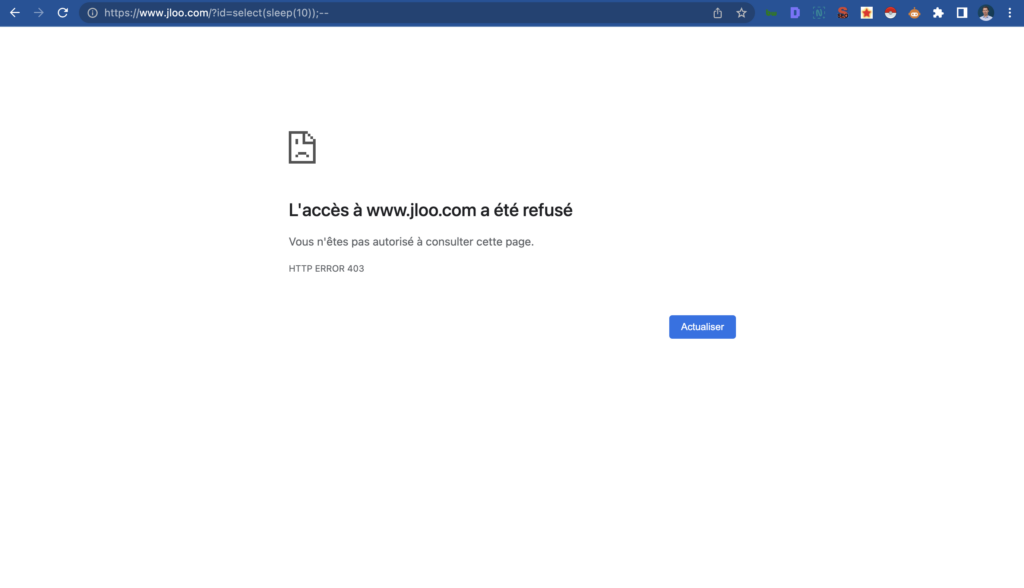Open the user profile avatar
1024x588 pixels.
[x=986, y=12]
